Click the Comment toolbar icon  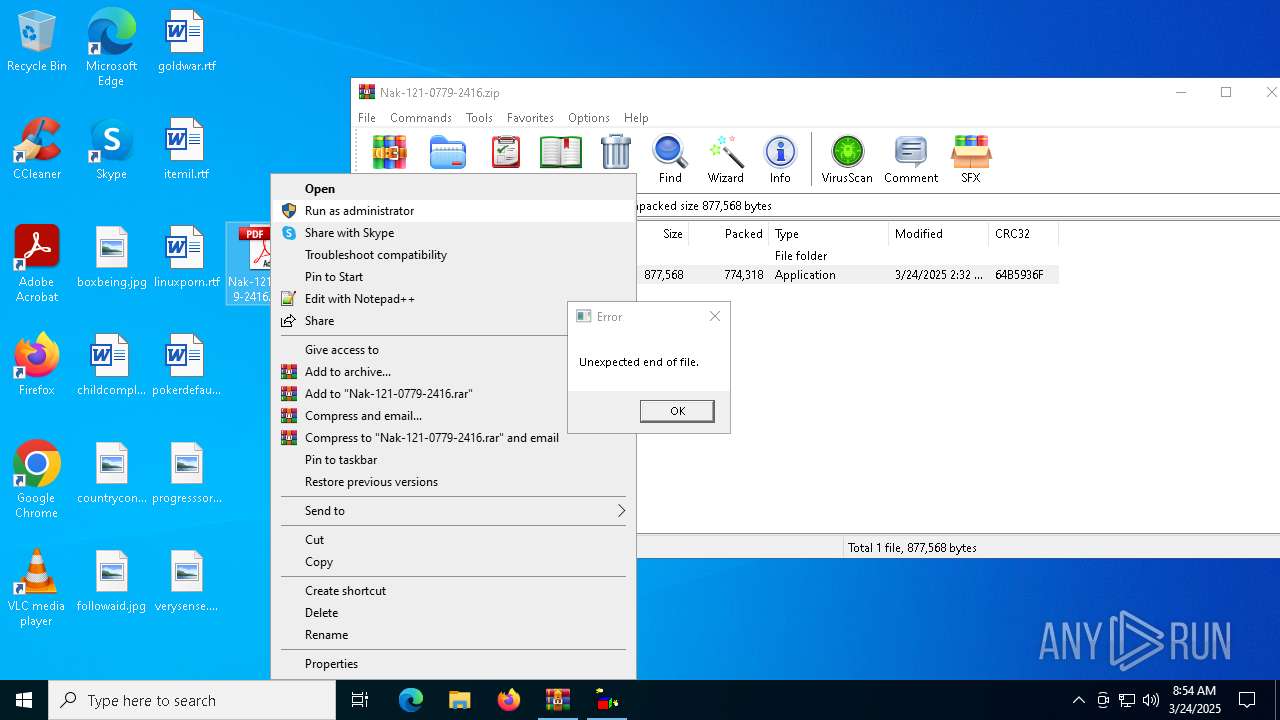click(910, 160)
